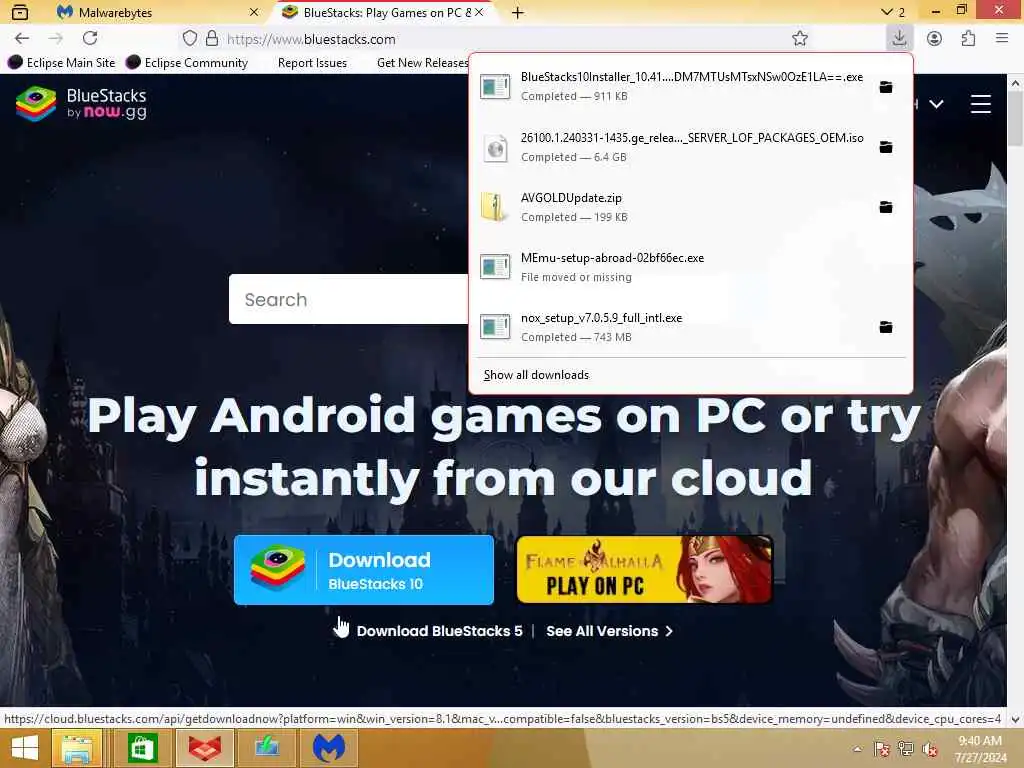Image resolution: width=1024 pixels, height=768 pixels.
Task: Open Report Issues bookmark
Action: [x=312, y=63]
